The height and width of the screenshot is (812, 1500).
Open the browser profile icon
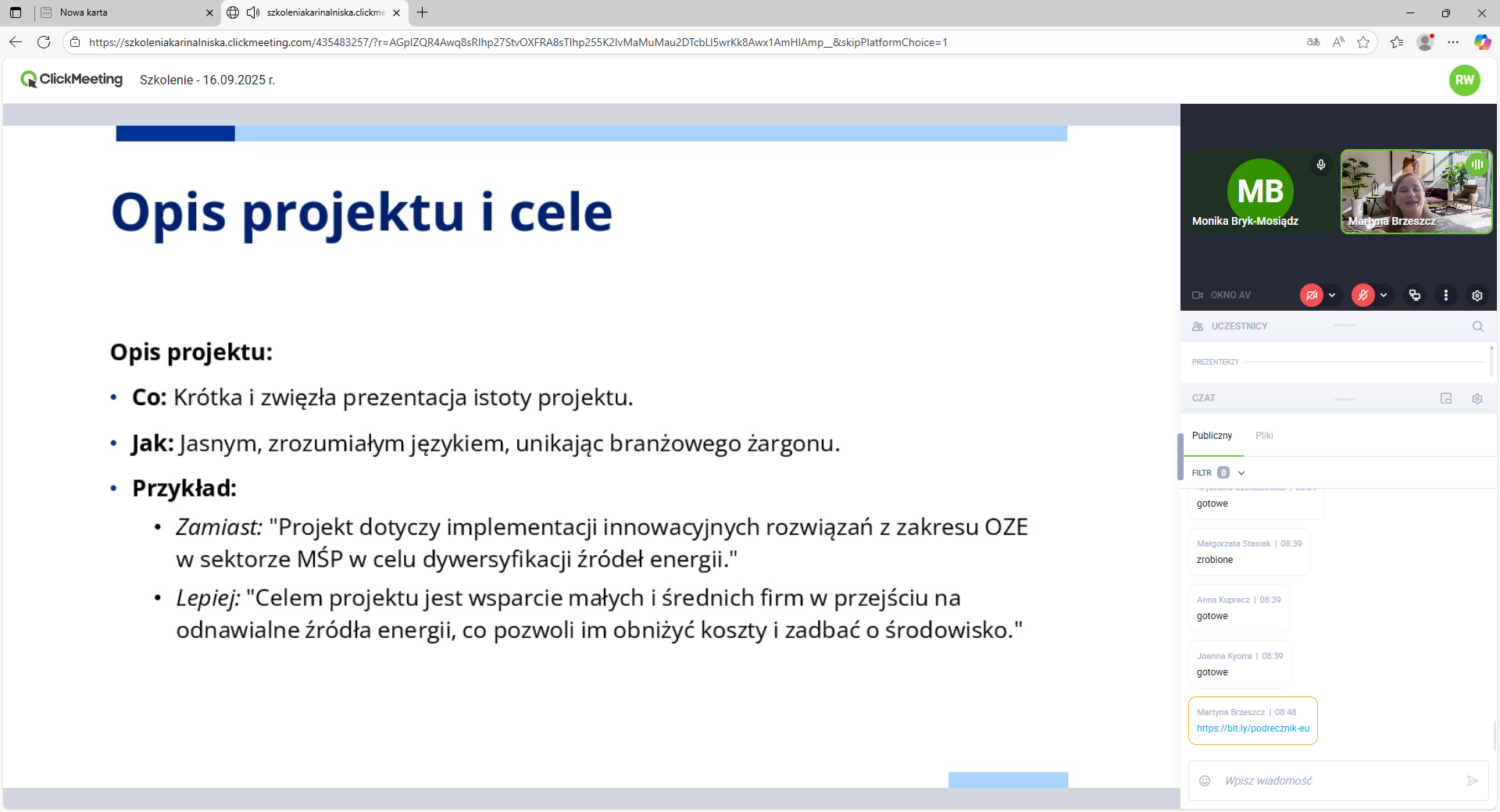1426,42
